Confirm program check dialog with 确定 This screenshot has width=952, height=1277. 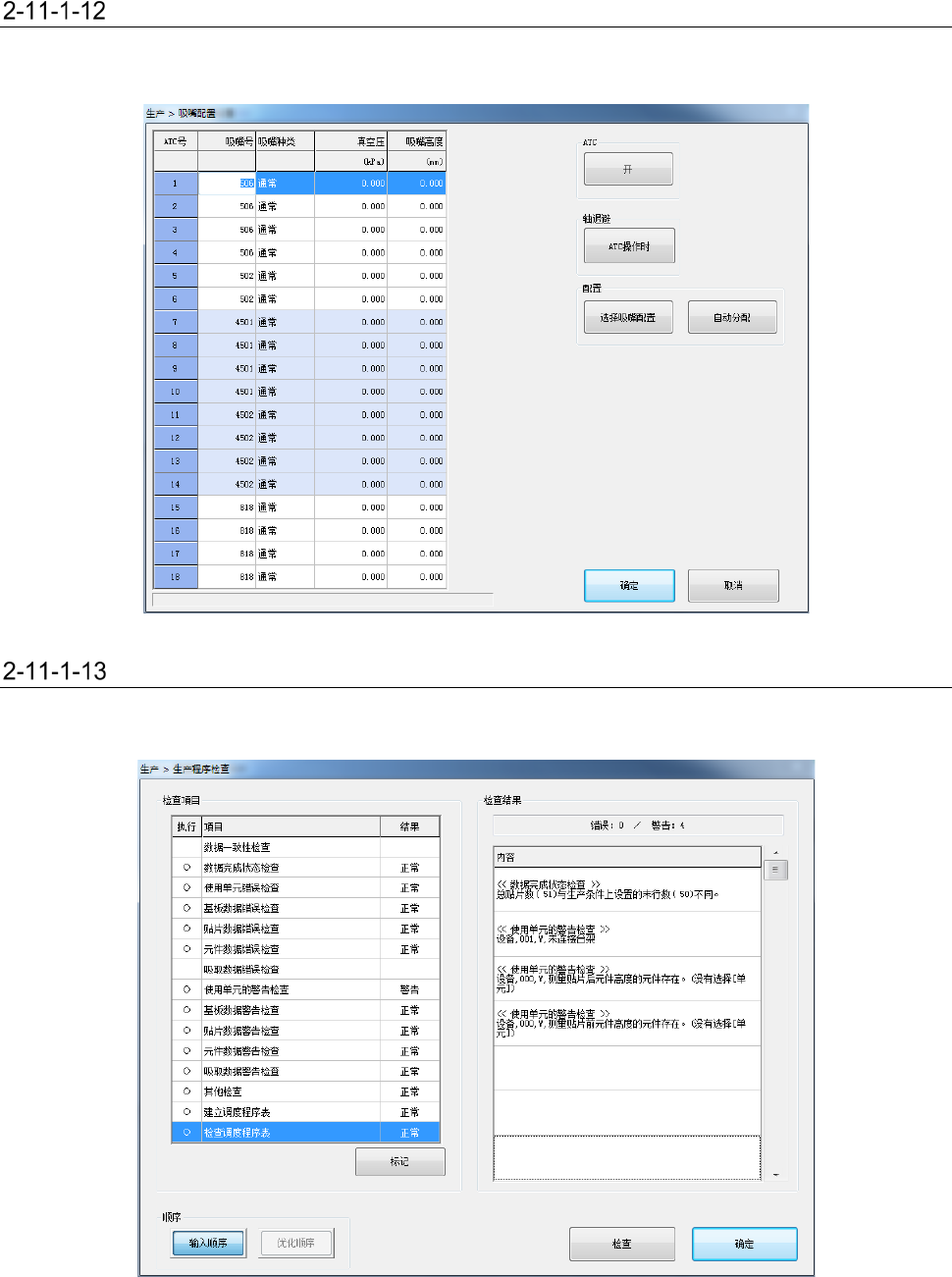click(x=745, y=1244)
